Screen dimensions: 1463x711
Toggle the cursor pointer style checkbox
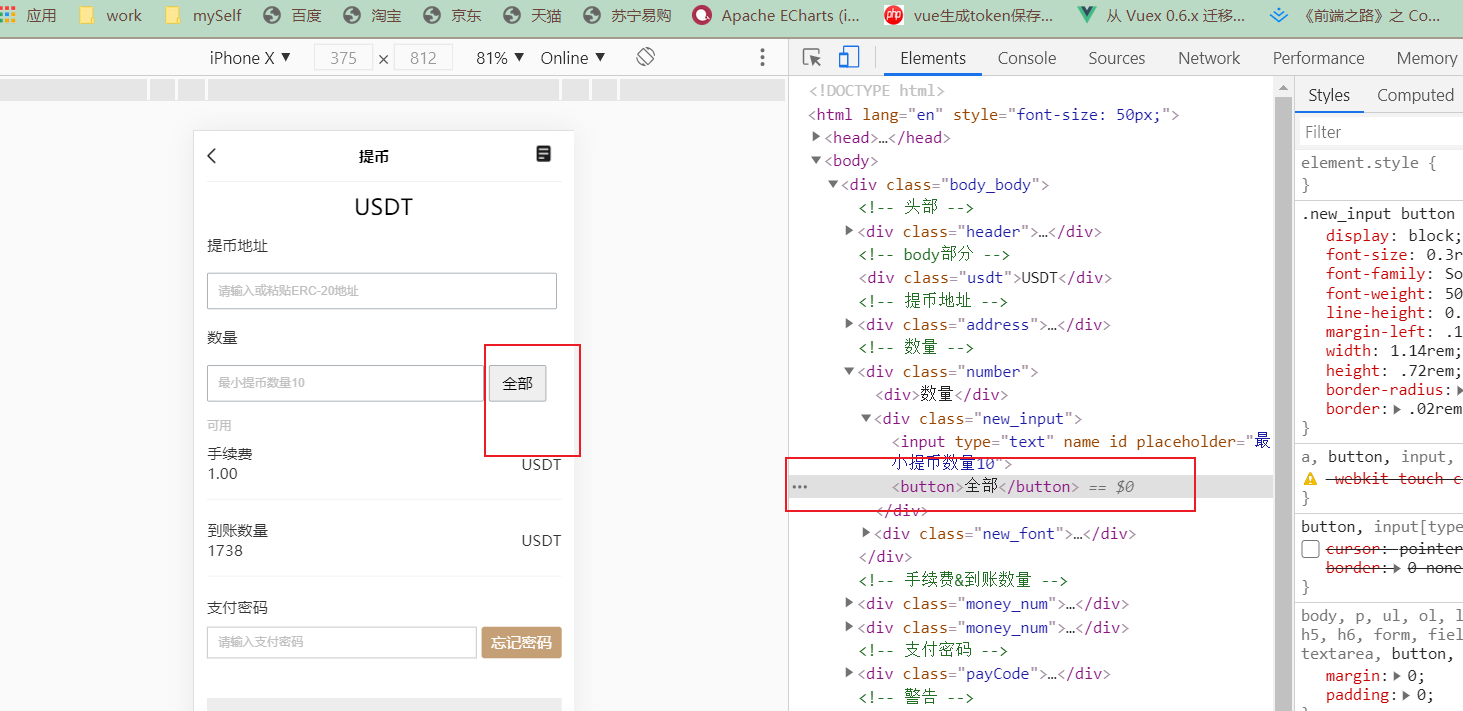pyautogui.click(x=1310, y=549)
